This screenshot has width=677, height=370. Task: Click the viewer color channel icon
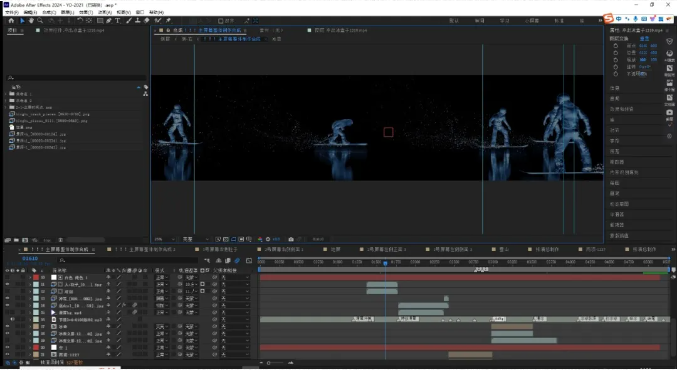pos(260,239)
